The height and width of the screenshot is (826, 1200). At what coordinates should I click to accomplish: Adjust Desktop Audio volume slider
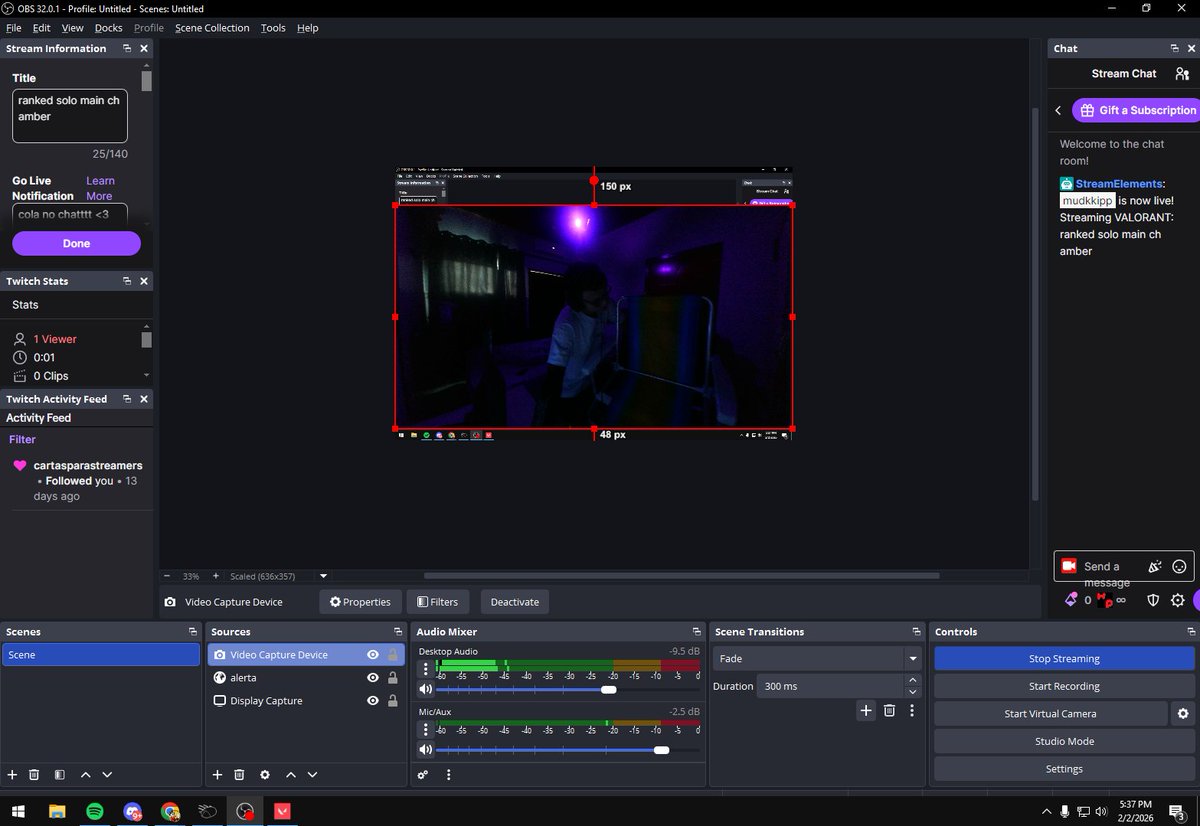(567, 689)
